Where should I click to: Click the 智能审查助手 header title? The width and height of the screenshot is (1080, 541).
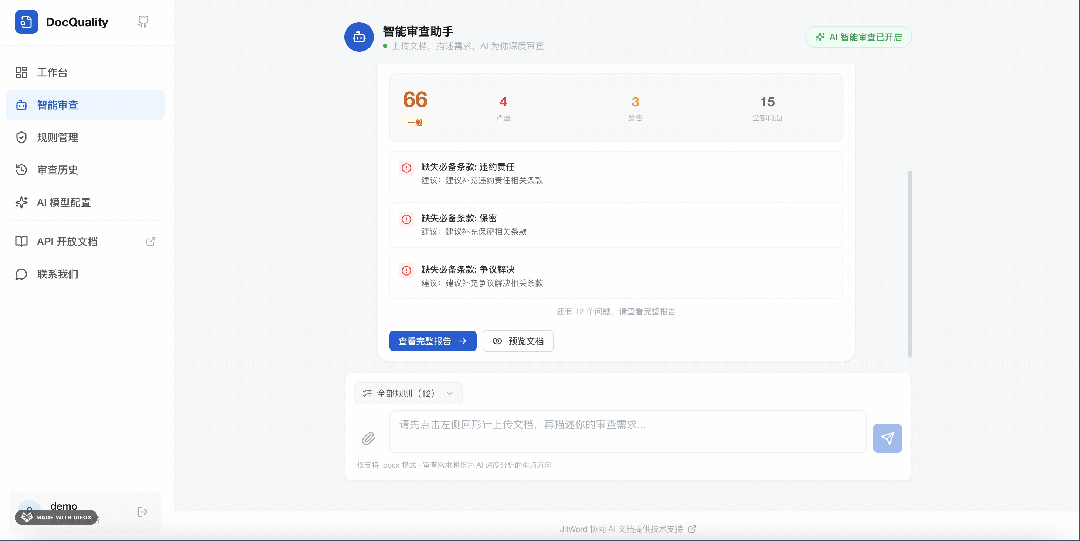click(x=418, y=32)
